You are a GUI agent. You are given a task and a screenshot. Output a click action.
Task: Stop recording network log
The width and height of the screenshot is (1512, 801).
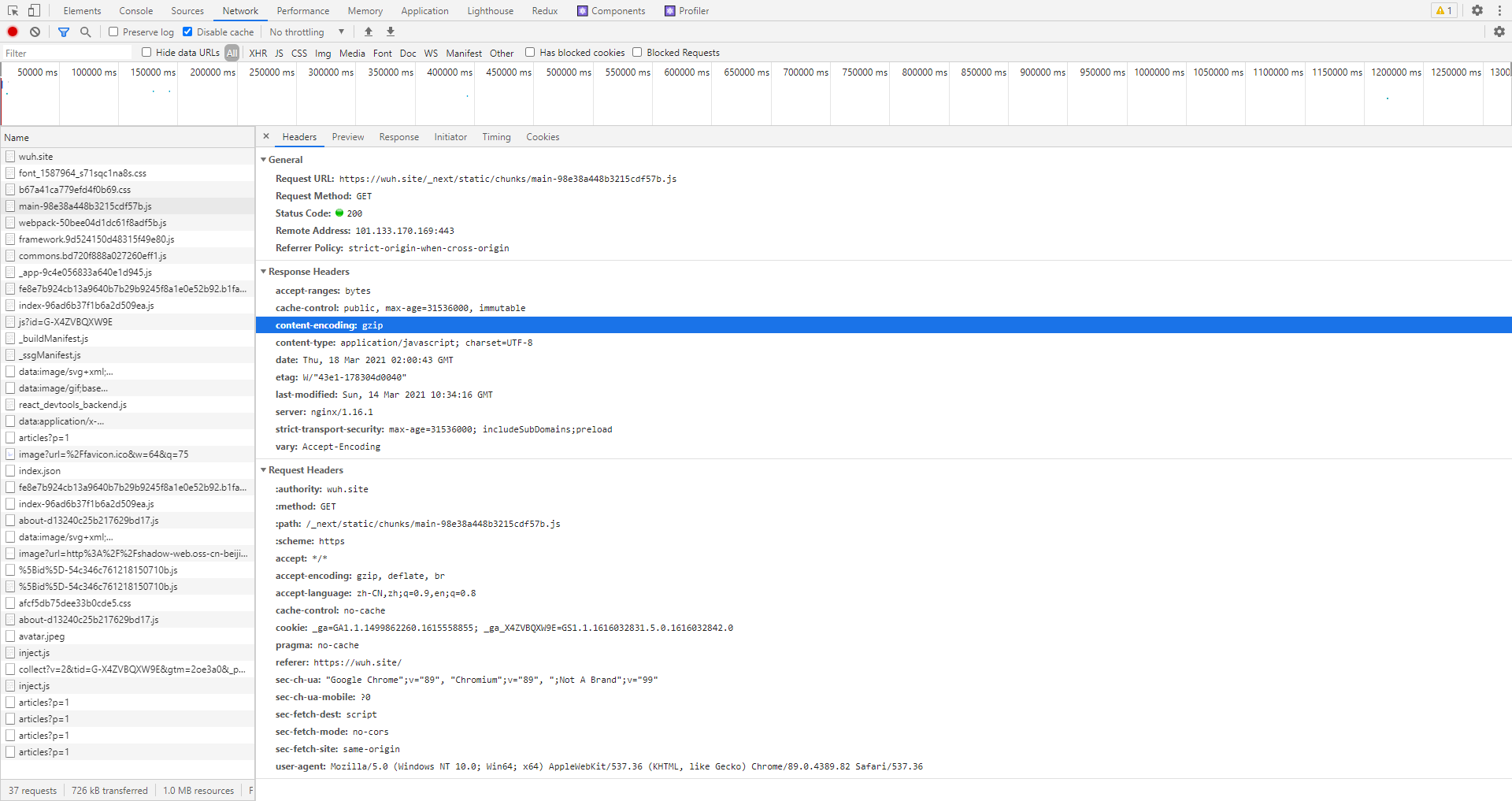13,32
